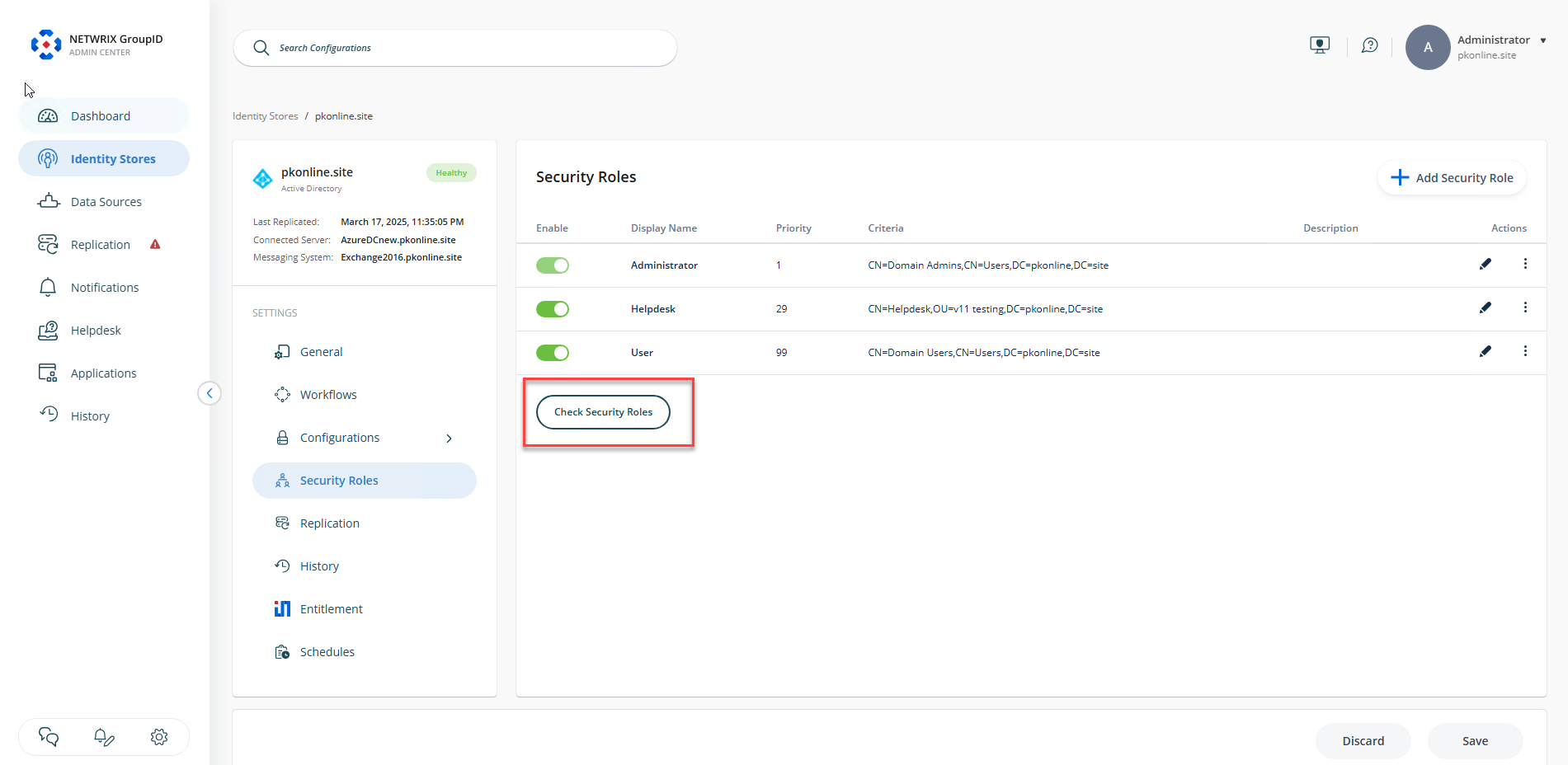Toggle off the Helpdesk role
This screenshot has width=1568, height=765.
click(x=552, y=309)
